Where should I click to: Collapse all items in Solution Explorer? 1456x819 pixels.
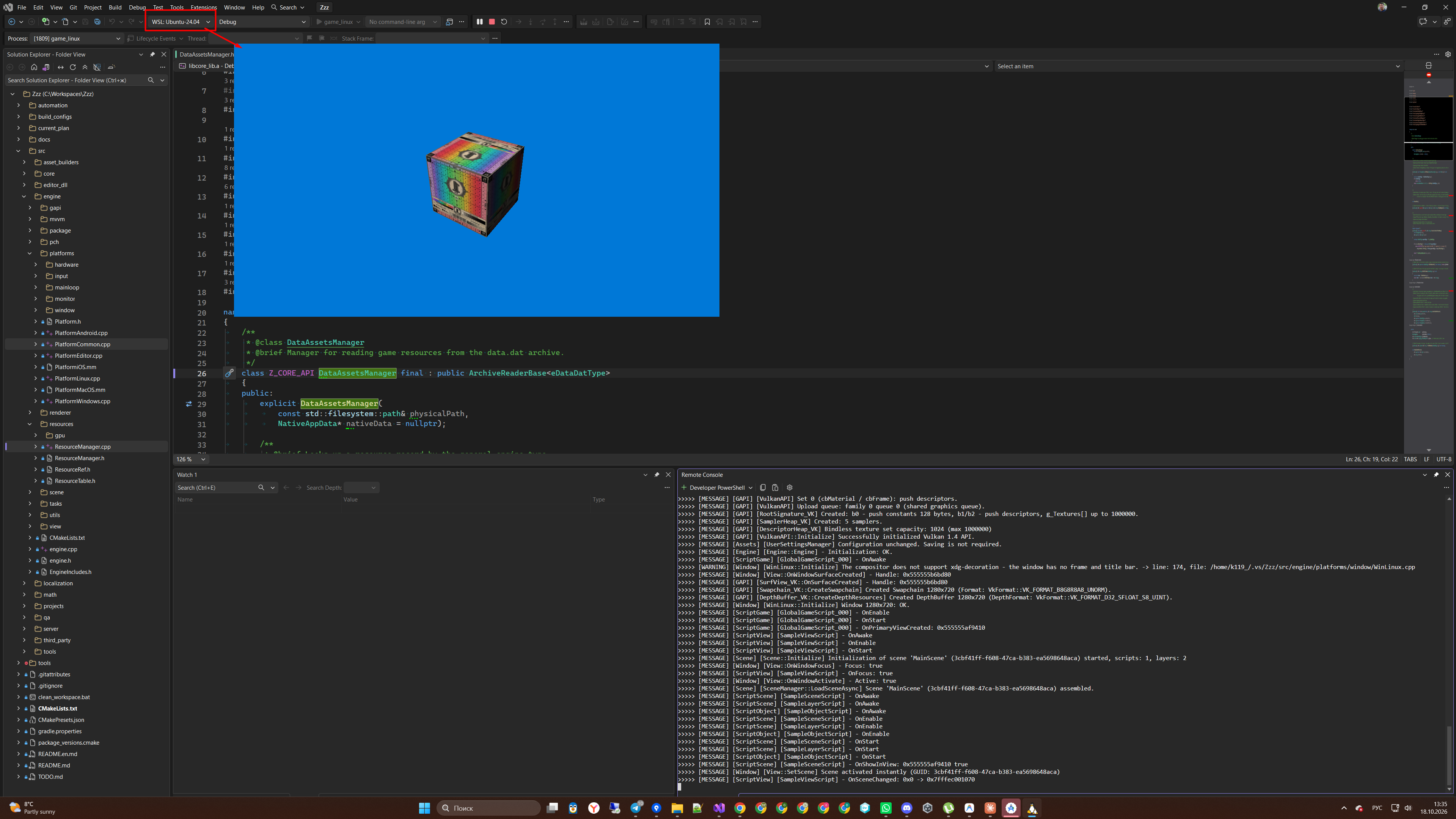point(85,67)
